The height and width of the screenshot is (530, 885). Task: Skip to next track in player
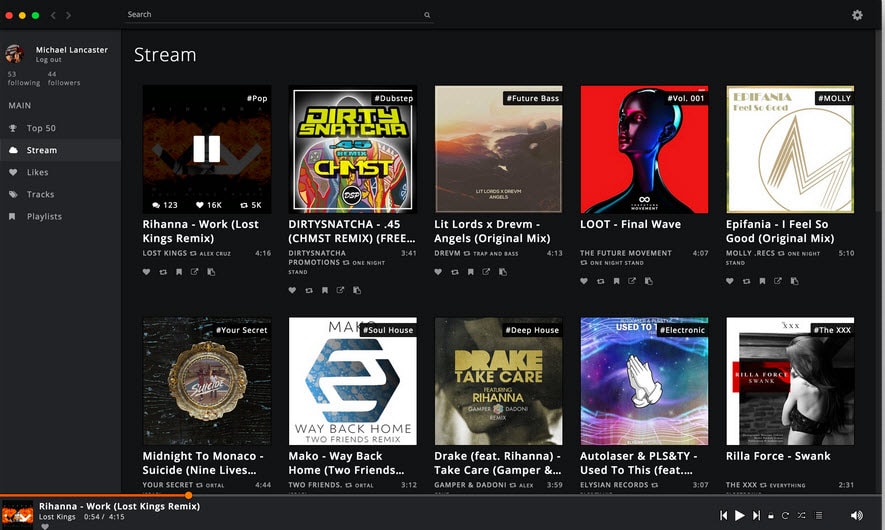pos(756,516)
